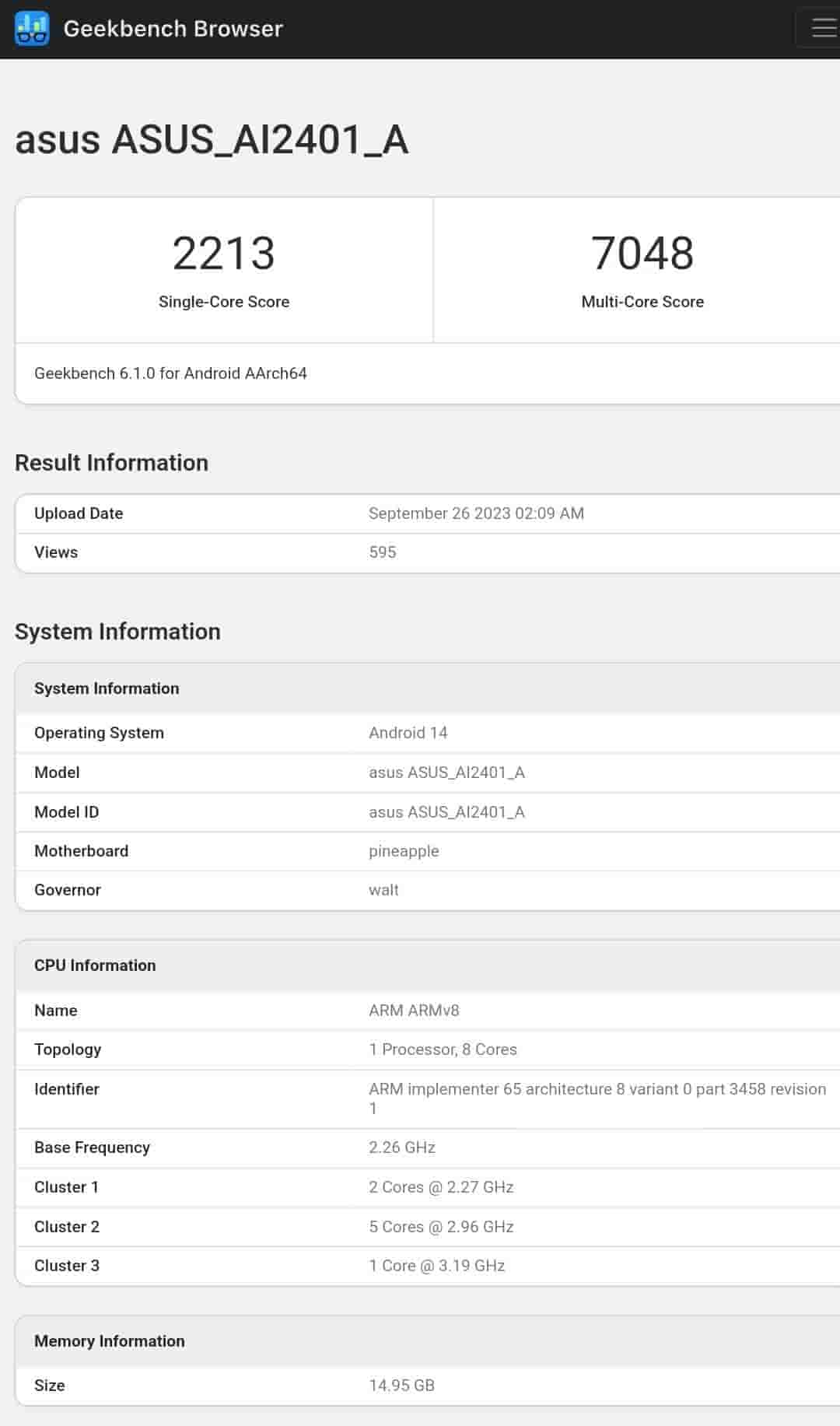Click the pineapple motherboard value
This screenshot has width=840, height=1426.
[x=404, y=851]
